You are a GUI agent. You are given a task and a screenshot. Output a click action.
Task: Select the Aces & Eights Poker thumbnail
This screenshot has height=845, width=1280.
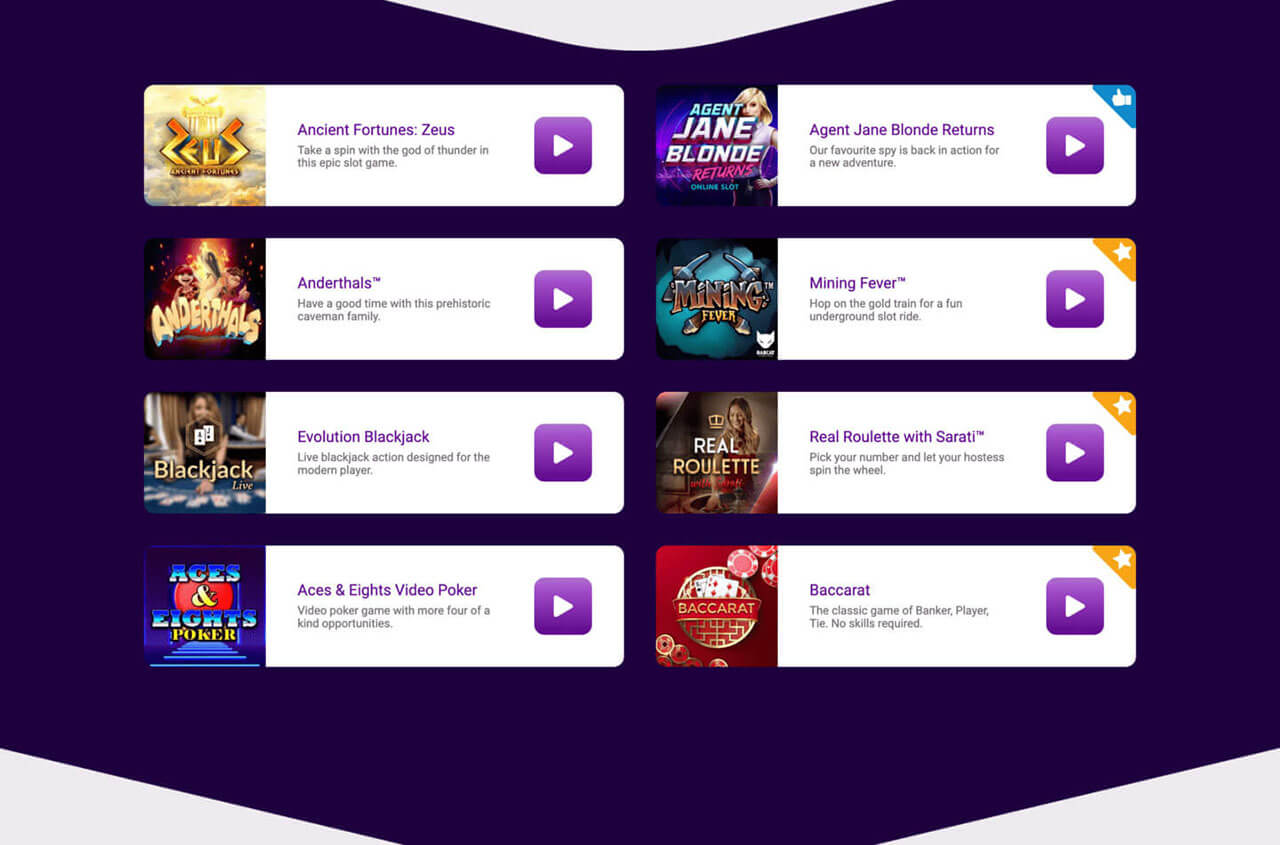tap(205, 606)
